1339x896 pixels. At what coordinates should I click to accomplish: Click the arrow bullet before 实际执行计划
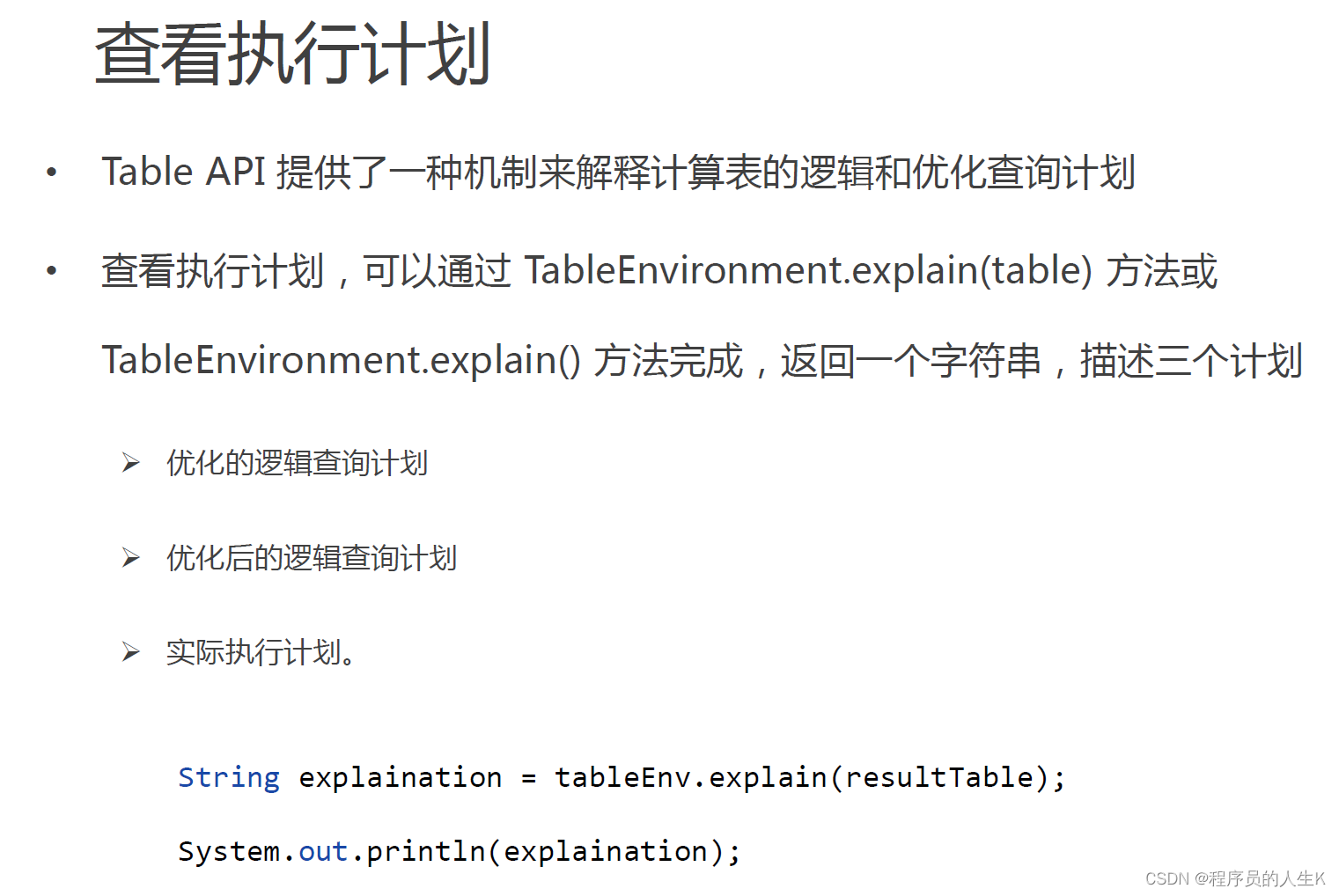[131, 652]
